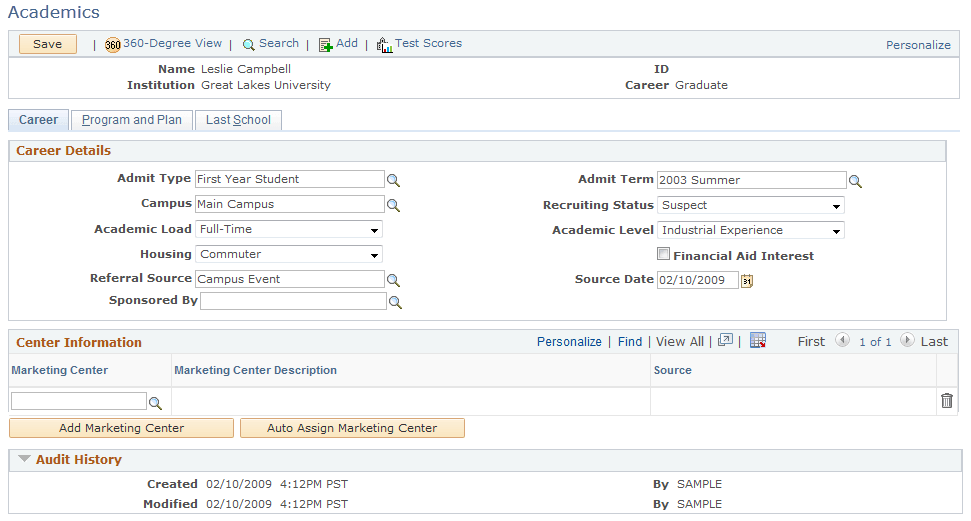Click the '1 of 1' row counter
The height and width of the screenshot is (521, 971).
pyautogui.click(x=875, y=342)
